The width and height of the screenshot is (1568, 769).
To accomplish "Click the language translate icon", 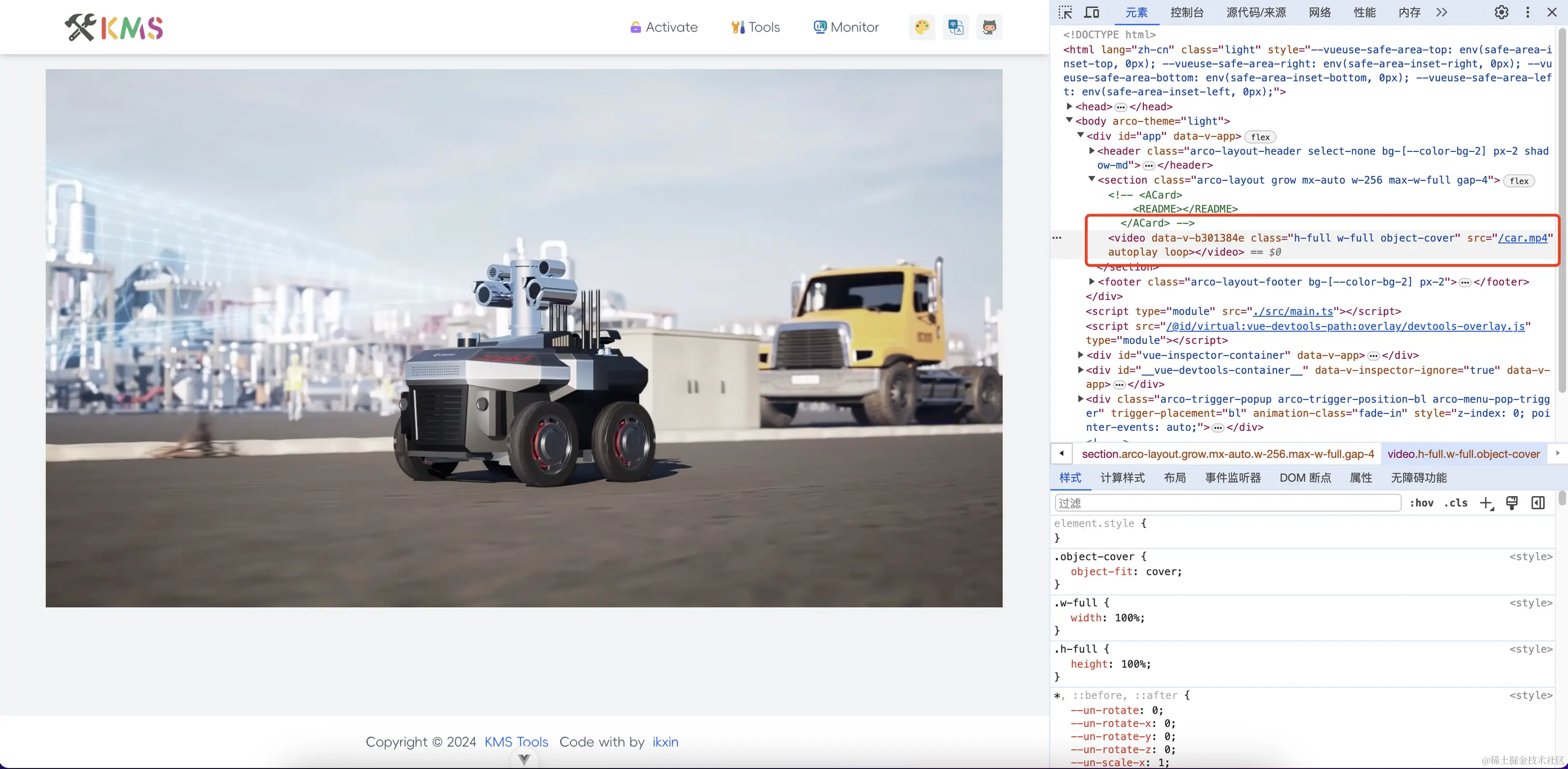I will 956,27.
